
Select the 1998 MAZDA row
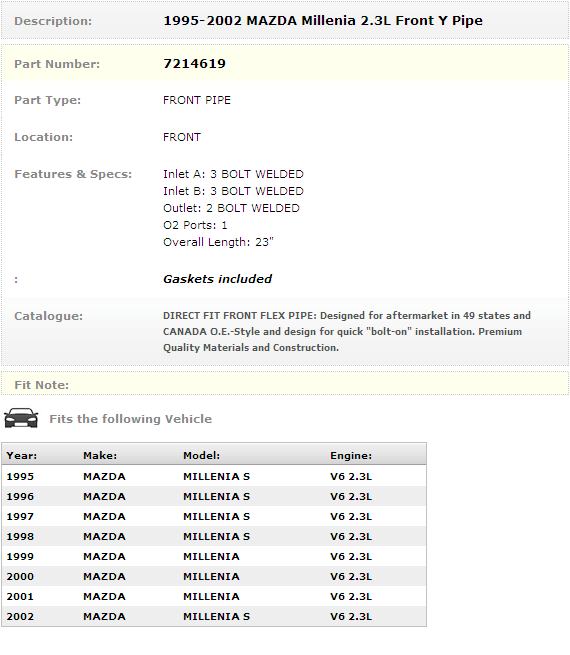(214, 536)
